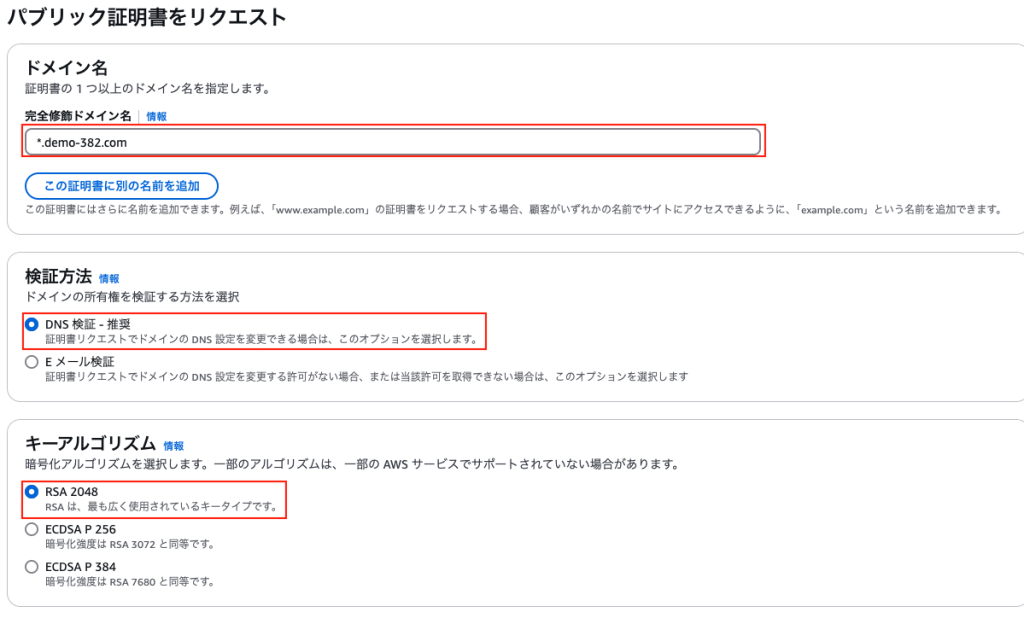The width and height of the screenshot is (1024, 618).
Task: Click the www.example.com helper text paragraph
Action: click(x=515, y=210)
